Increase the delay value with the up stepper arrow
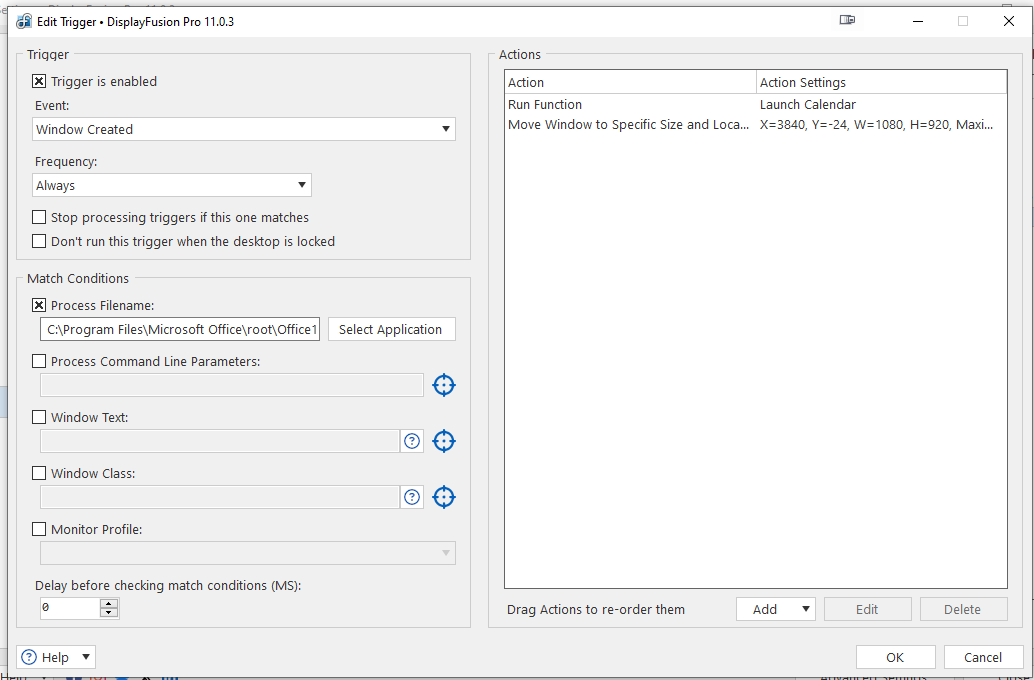The height and width of the screenshot is (680, 1034). click(x=109, y=603)
